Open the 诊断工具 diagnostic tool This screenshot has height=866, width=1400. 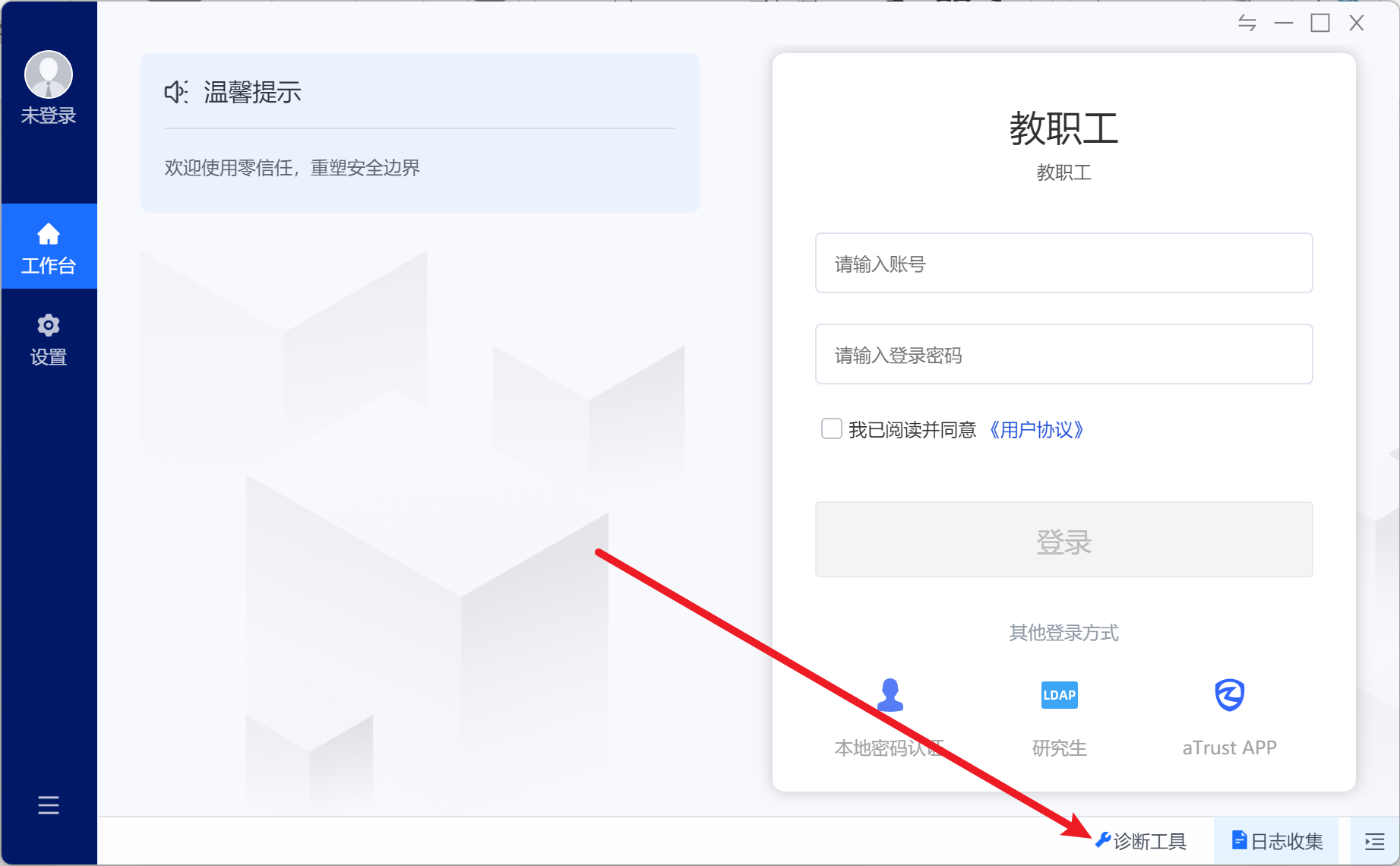pos(1141,841)
